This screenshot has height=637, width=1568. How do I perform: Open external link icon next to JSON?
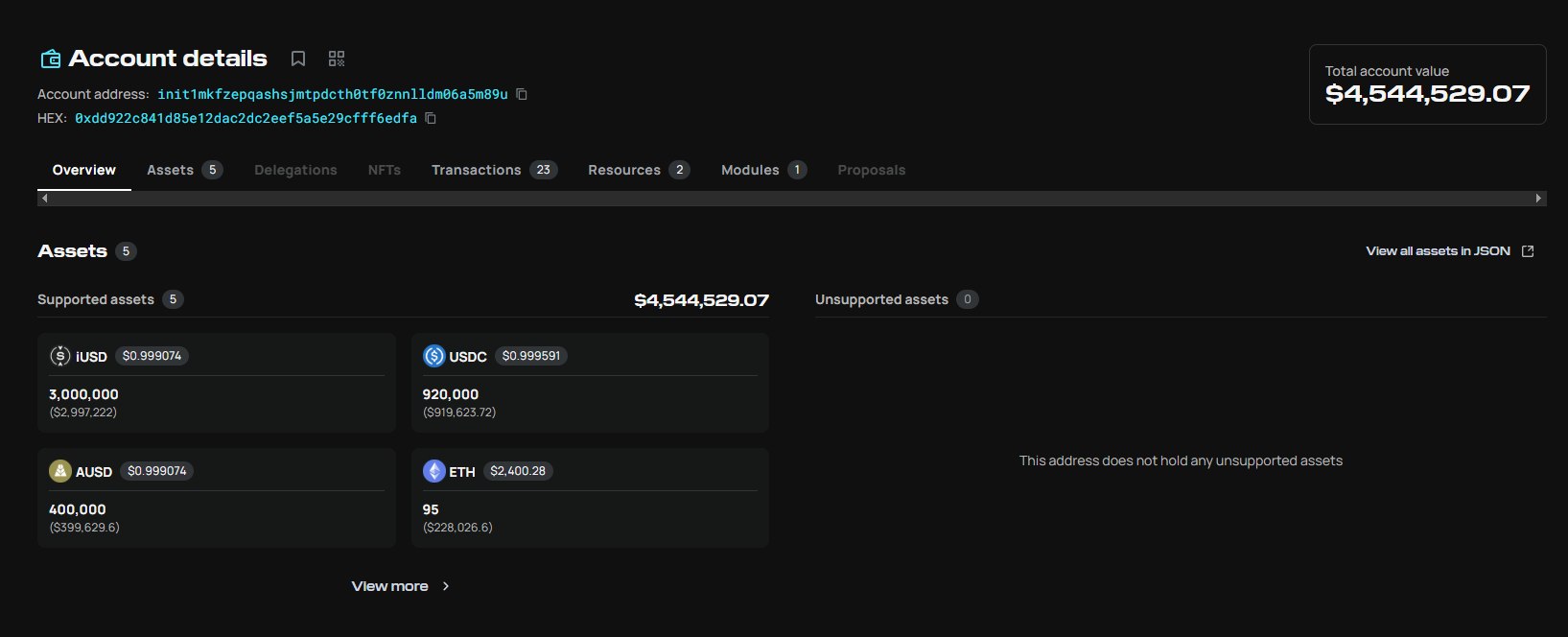point(1528,251)
